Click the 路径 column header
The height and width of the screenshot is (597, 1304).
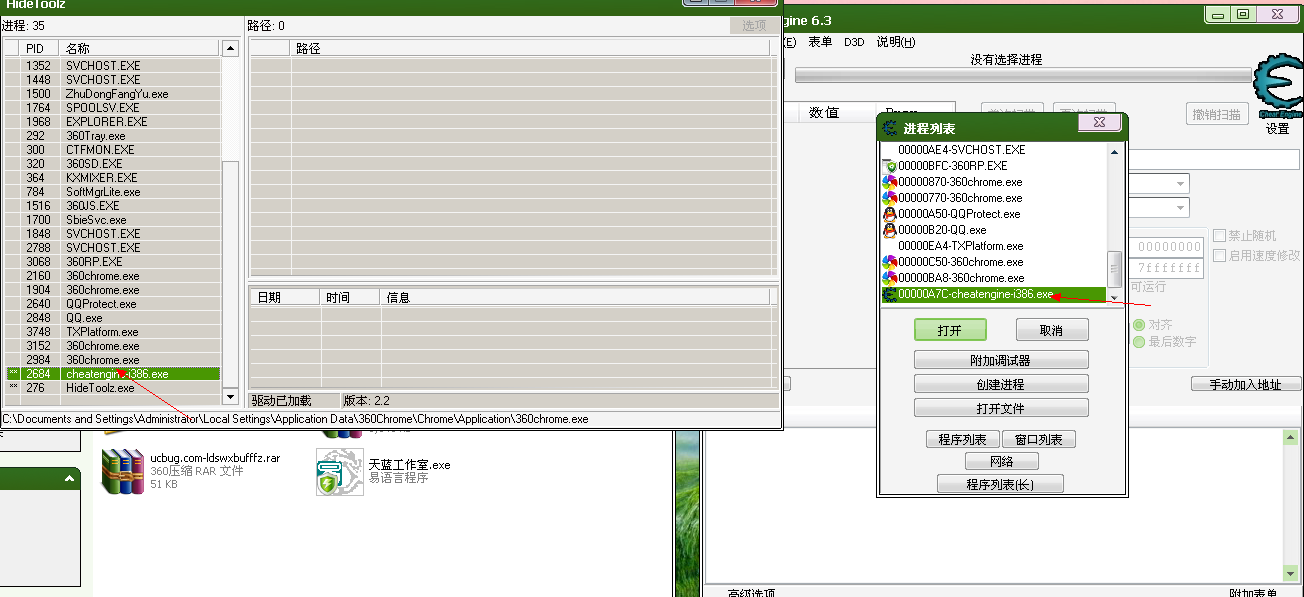(532, 48)
